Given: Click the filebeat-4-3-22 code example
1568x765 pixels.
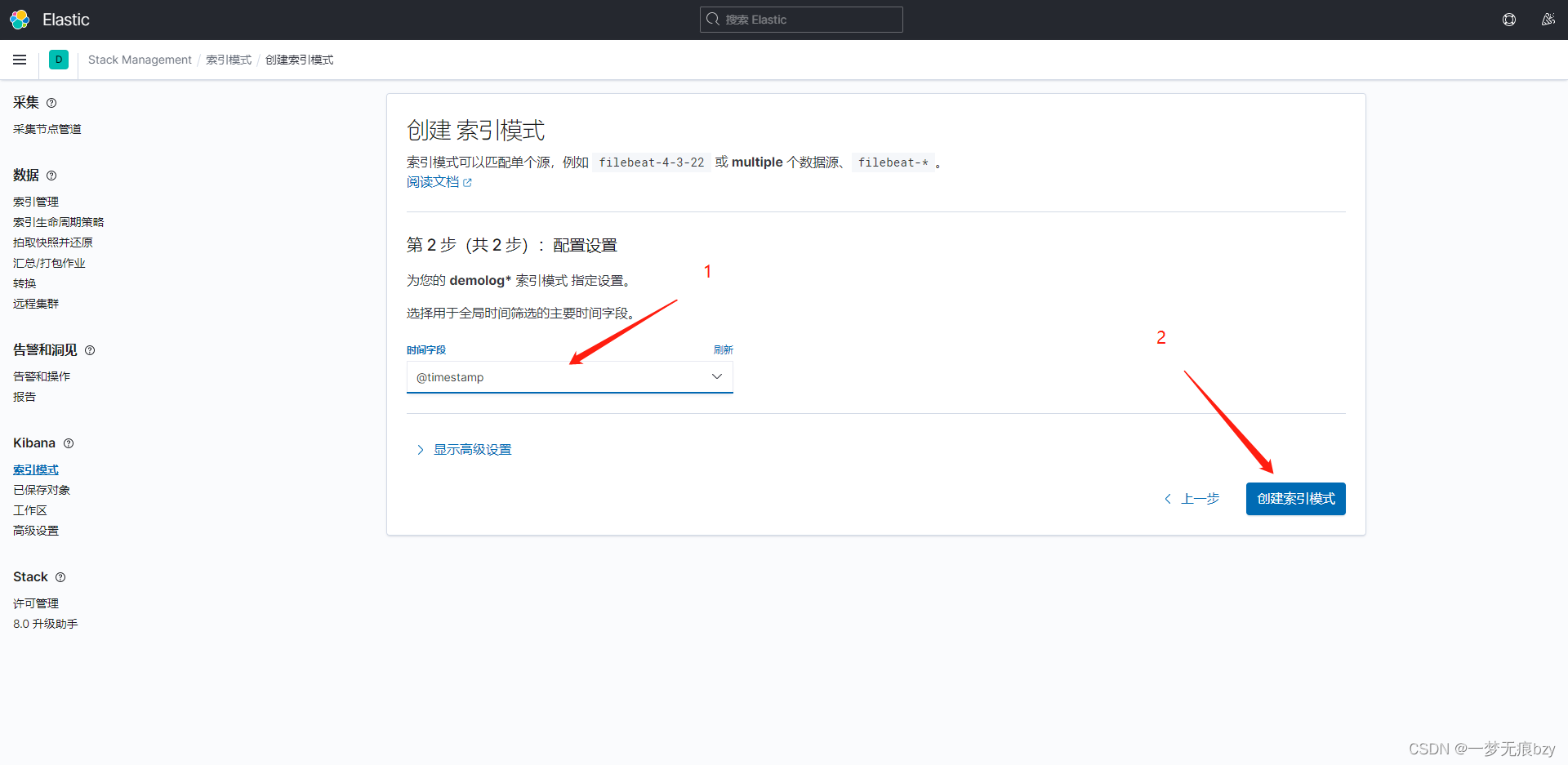Looking at the screenshot, I should tap(651, 162).
